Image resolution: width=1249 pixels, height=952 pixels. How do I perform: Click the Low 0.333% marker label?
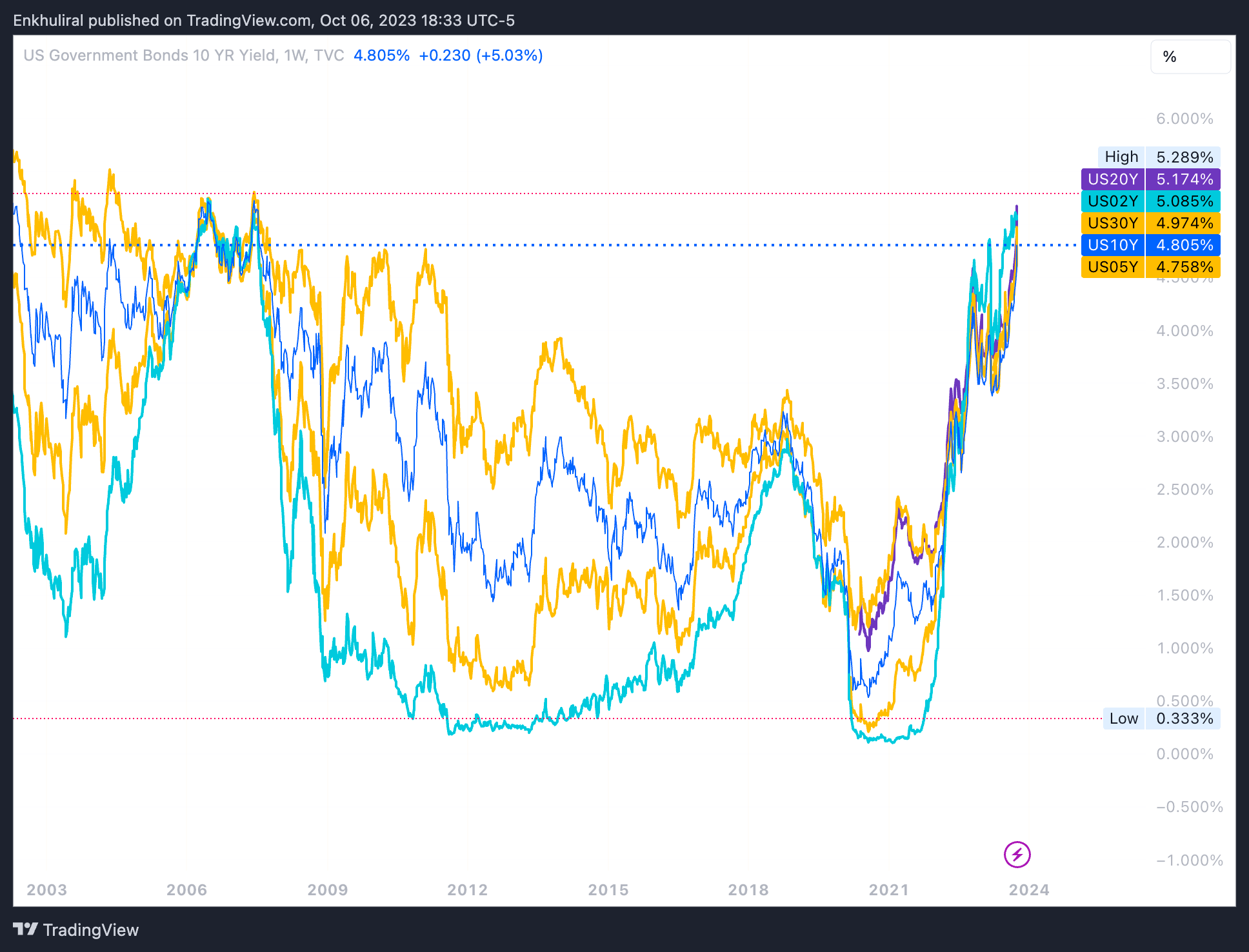(x=1161, y=719)
